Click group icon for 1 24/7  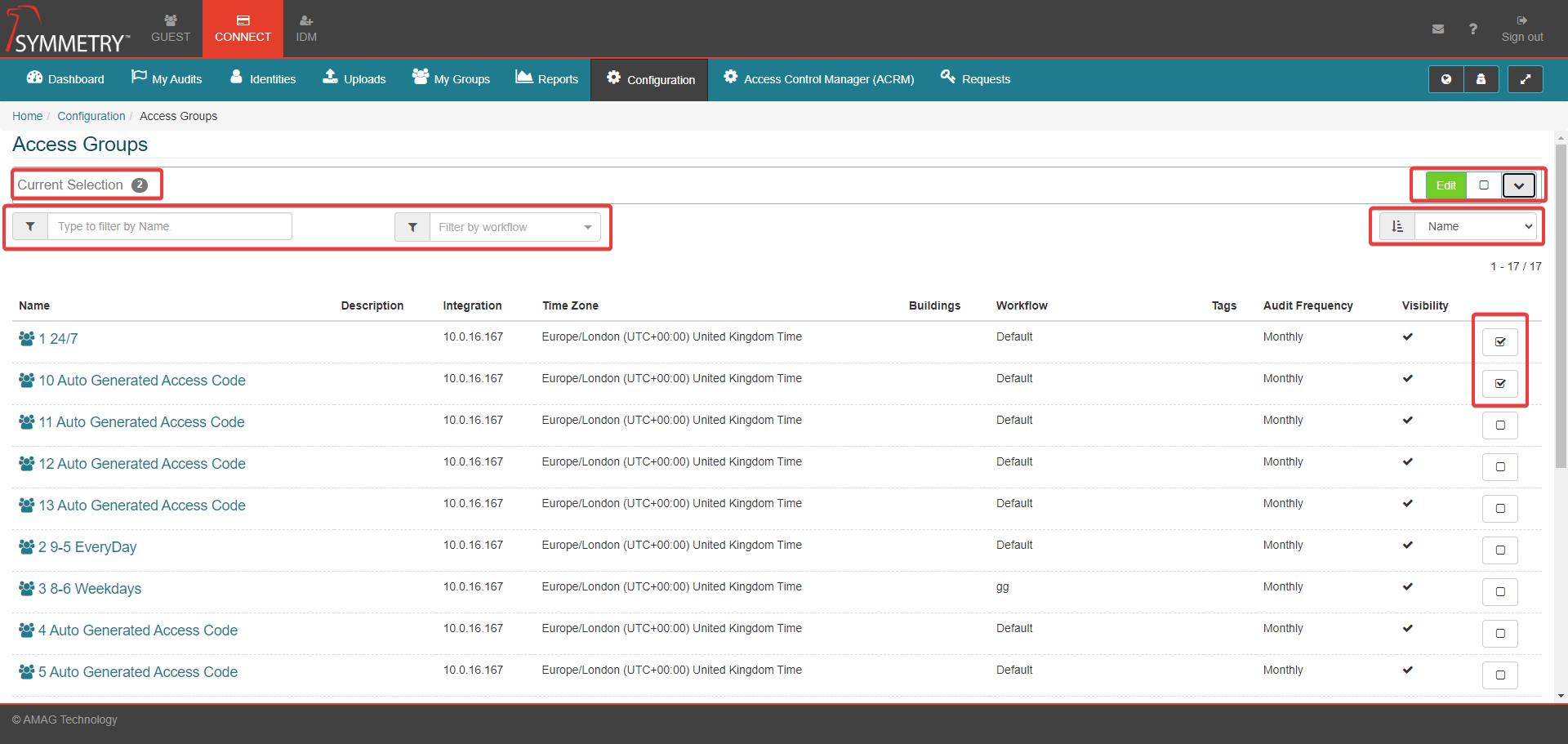pos(27,338)
